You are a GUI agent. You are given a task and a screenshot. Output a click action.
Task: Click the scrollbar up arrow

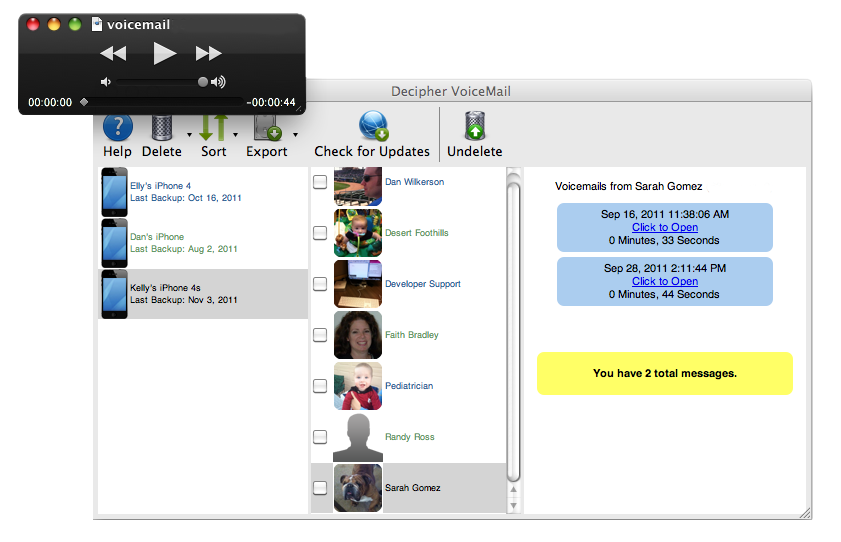pyautogui.click(x=513, y=490)
